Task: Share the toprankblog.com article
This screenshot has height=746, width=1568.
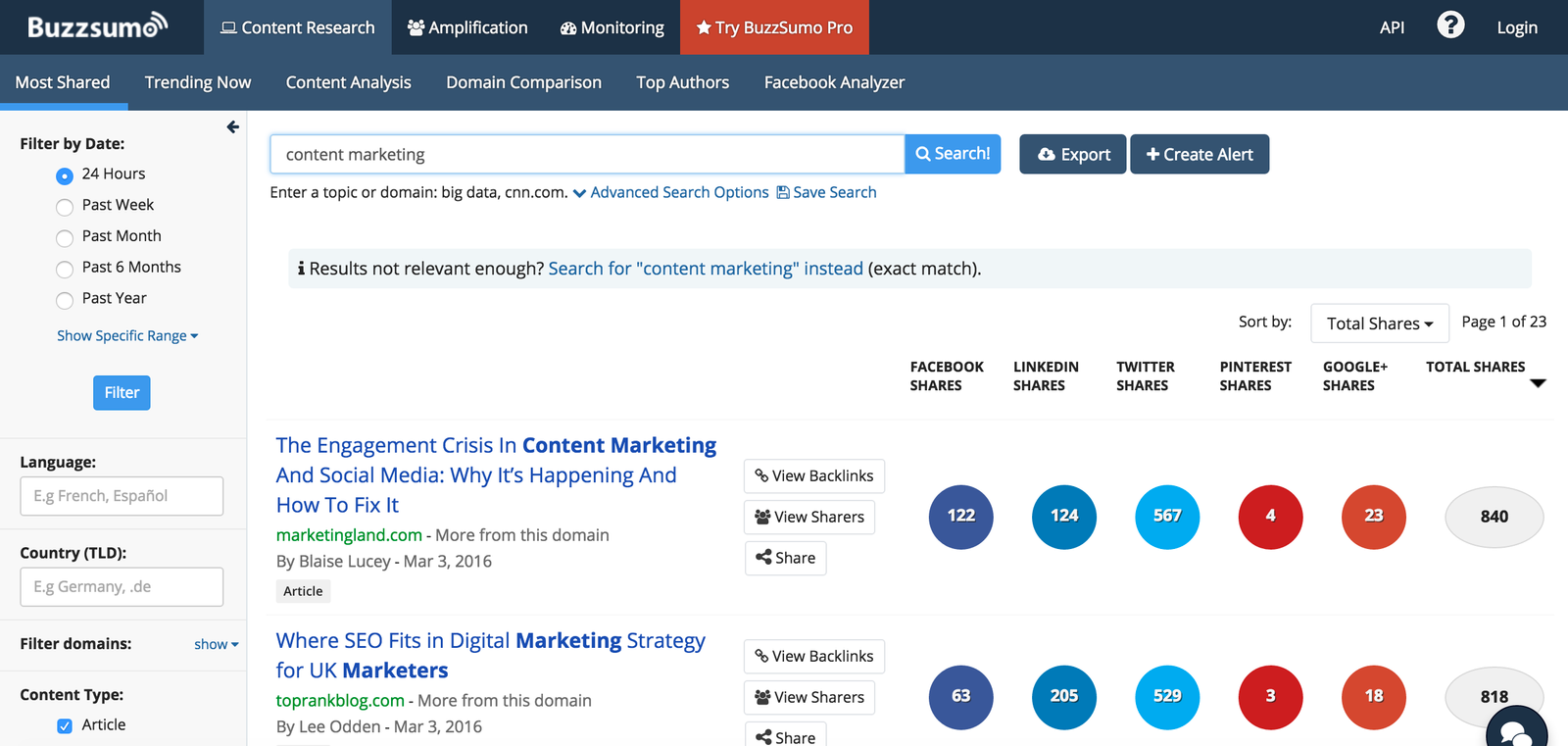Action: 785,735
